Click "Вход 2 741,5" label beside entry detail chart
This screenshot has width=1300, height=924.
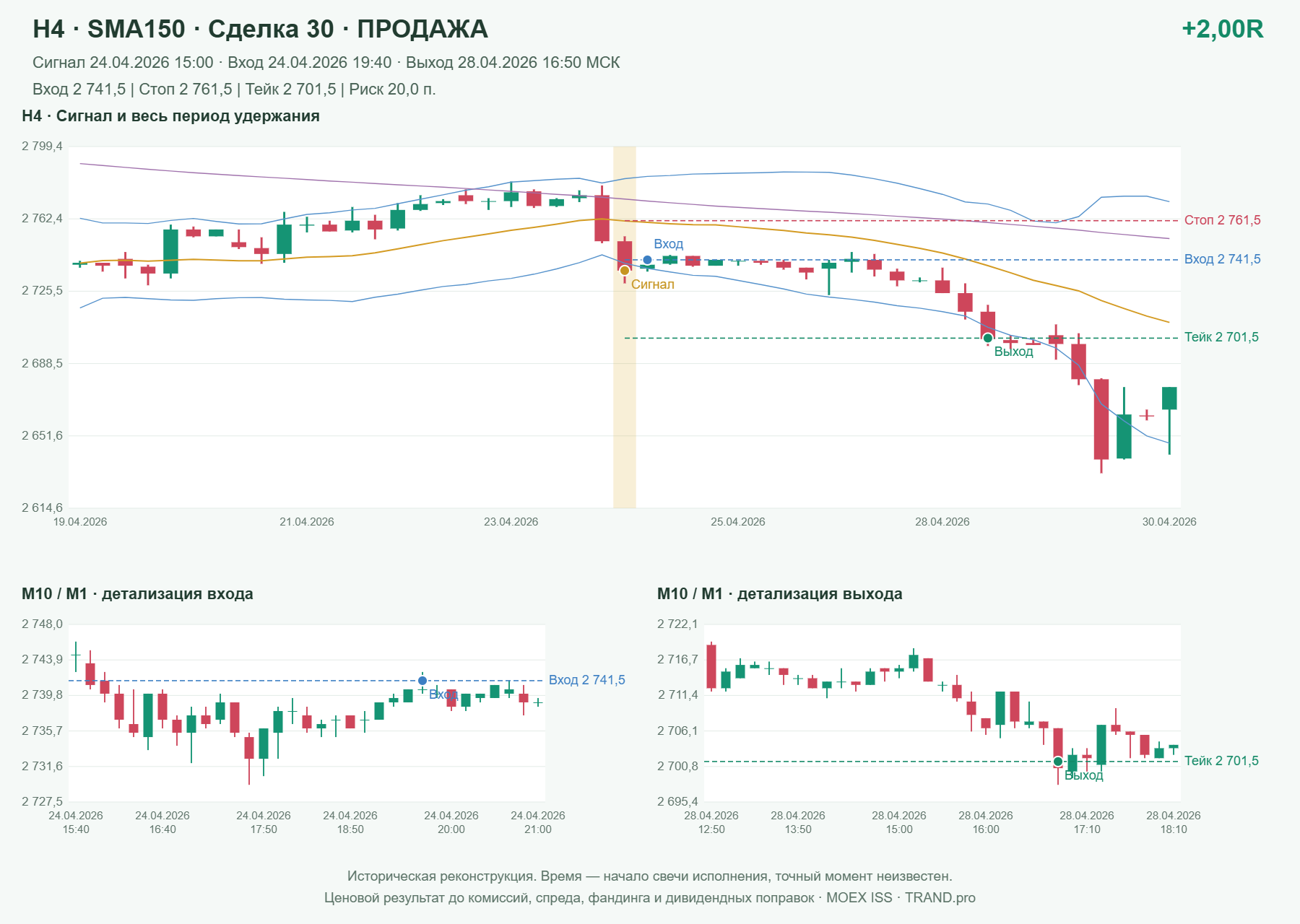click(x=586, y=680)
